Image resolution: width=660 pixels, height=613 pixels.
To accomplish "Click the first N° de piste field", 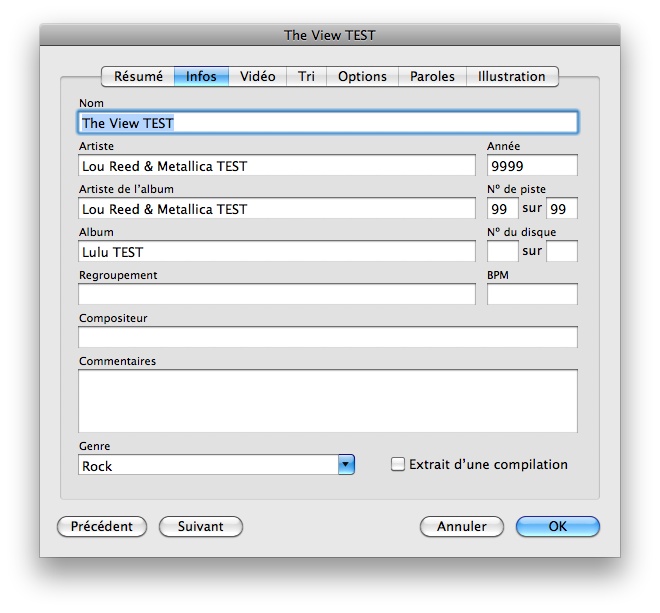I will (x=503, y=208).
